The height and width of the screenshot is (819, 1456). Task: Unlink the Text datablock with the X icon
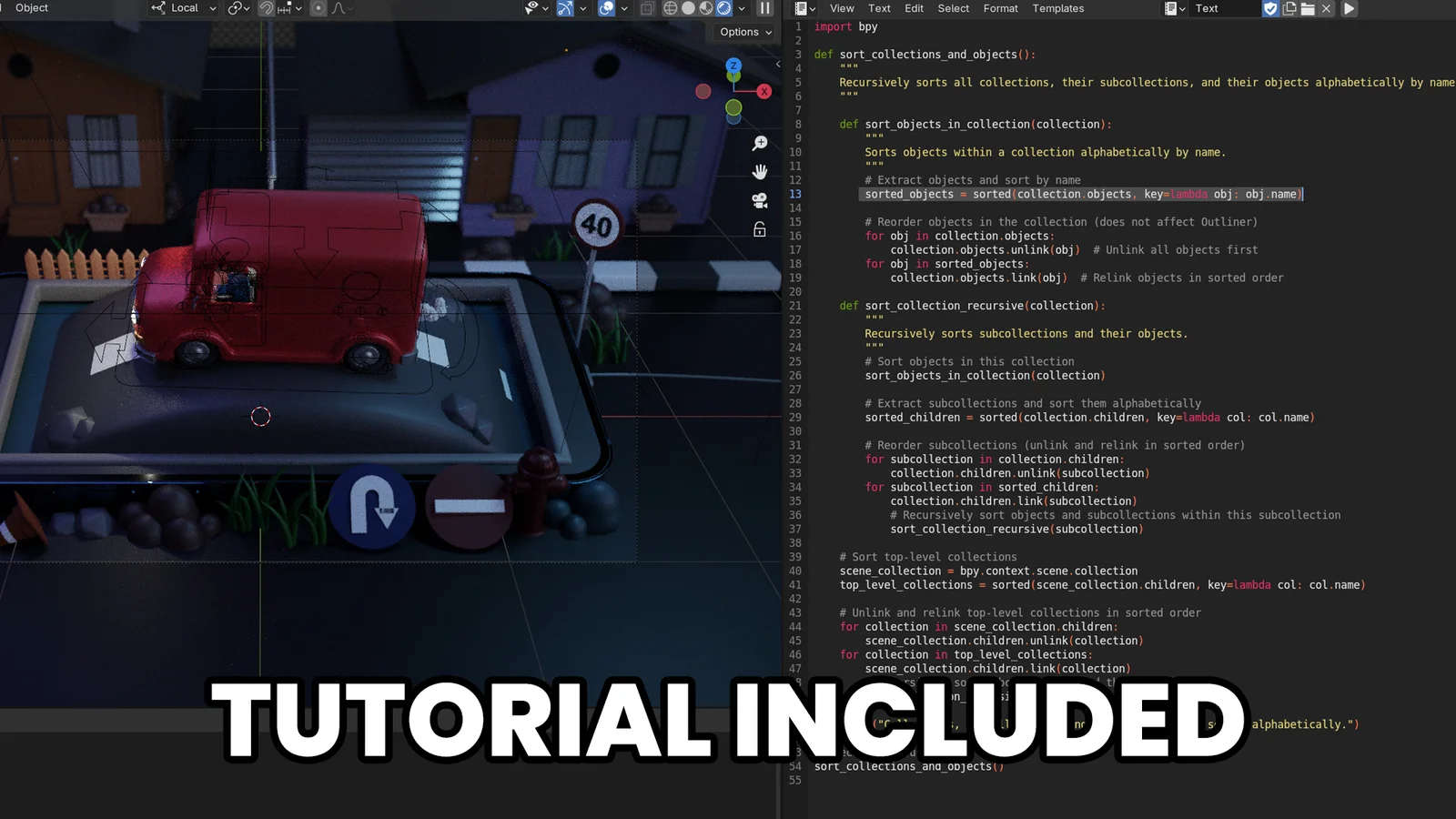coord(1325,8)
